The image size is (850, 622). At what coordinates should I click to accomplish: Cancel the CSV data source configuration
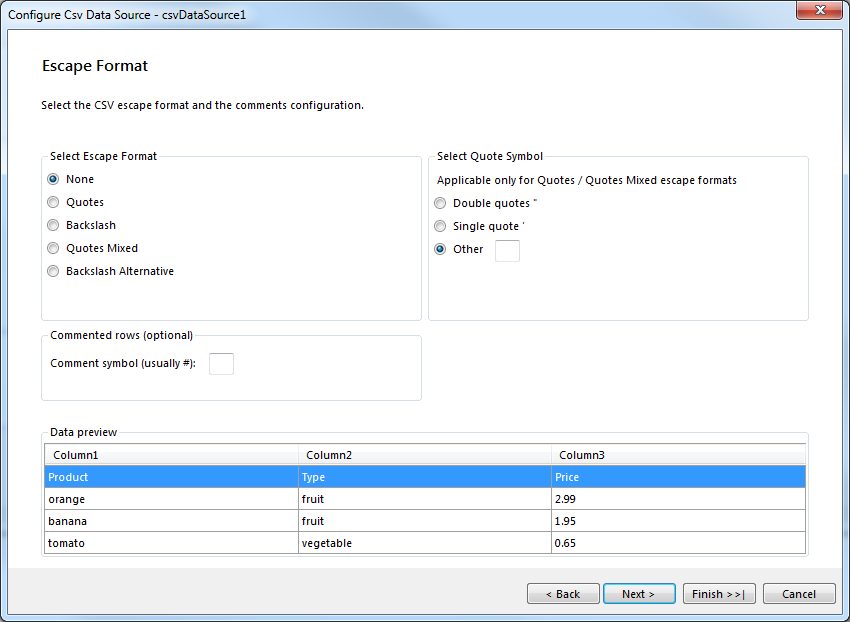tap(799, 593)
